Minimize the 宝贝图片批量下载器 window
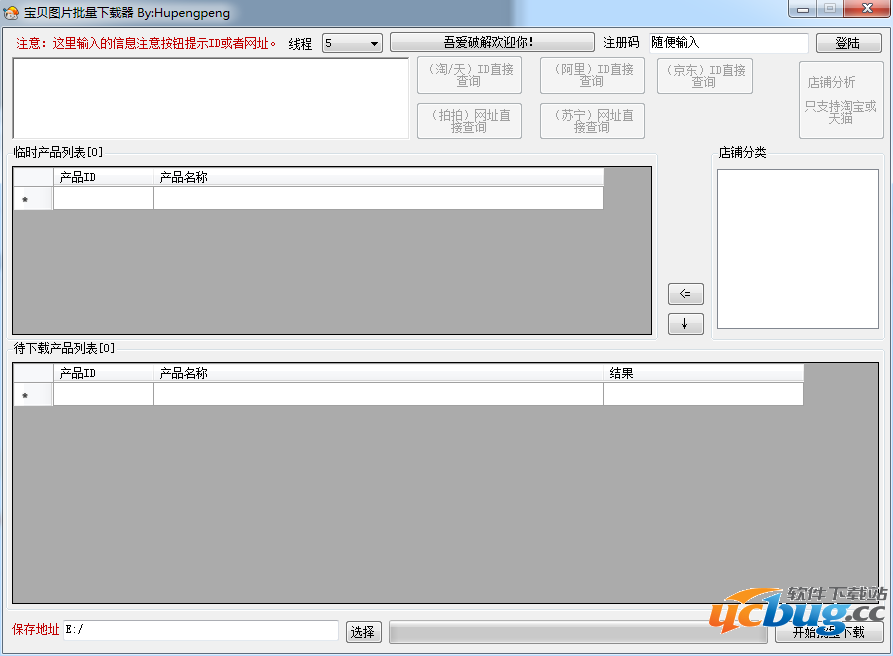Viewport: 893px width, 656px height. click(803, 9)
